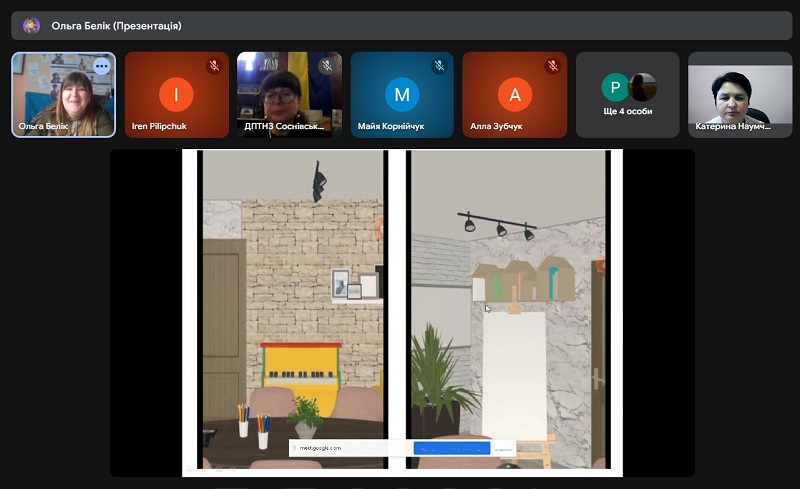Click Iren Pilipchuk's orange avatar circle
The image size is (800, 489).
(x=176, y=95)
